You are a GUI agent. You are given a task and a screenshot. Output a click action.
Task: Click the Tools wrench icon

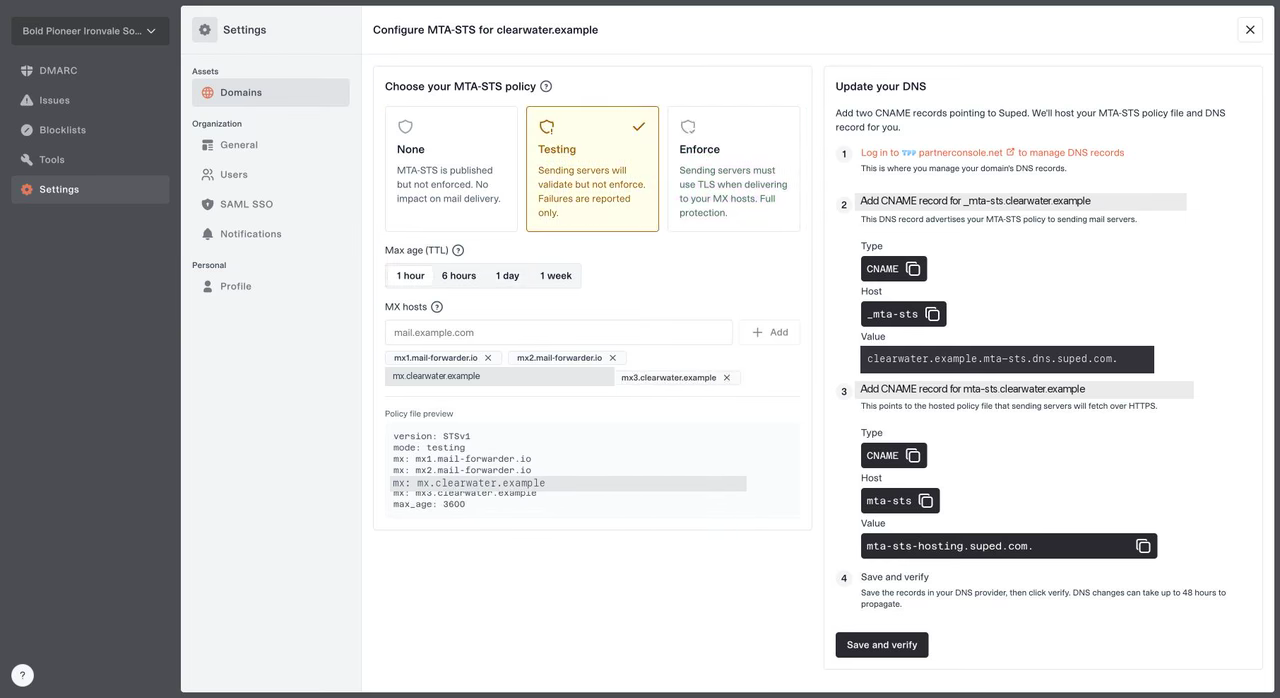tap(27, 160)
